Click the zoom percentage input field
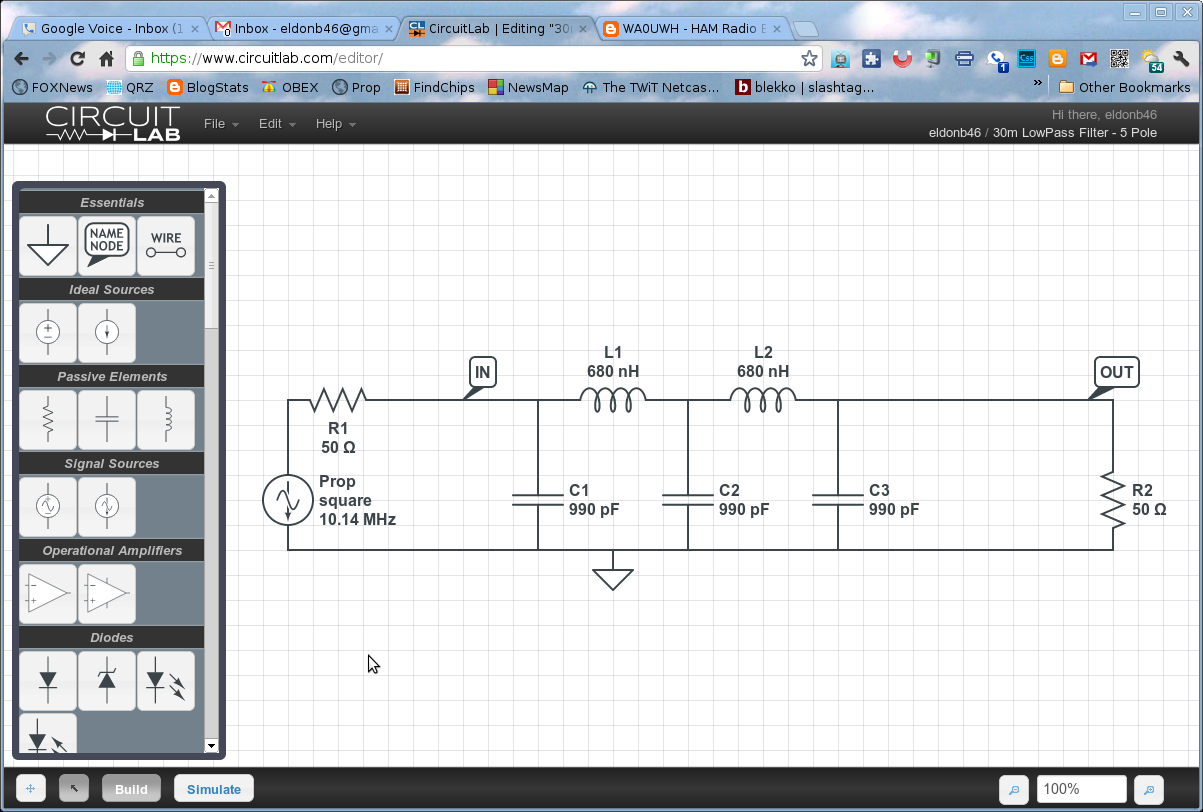 tap(1081, 789)
